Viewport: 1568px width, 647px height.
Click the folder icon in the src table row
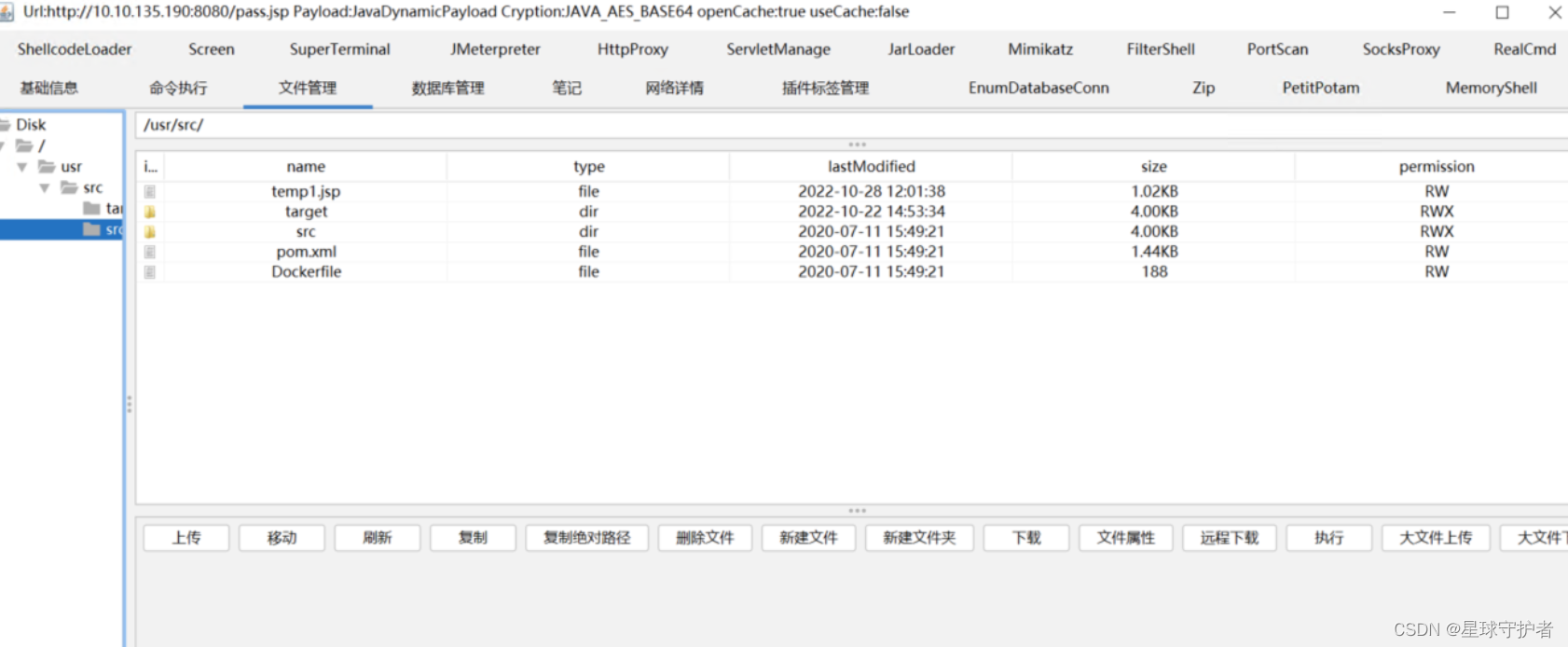coord(149,231)
